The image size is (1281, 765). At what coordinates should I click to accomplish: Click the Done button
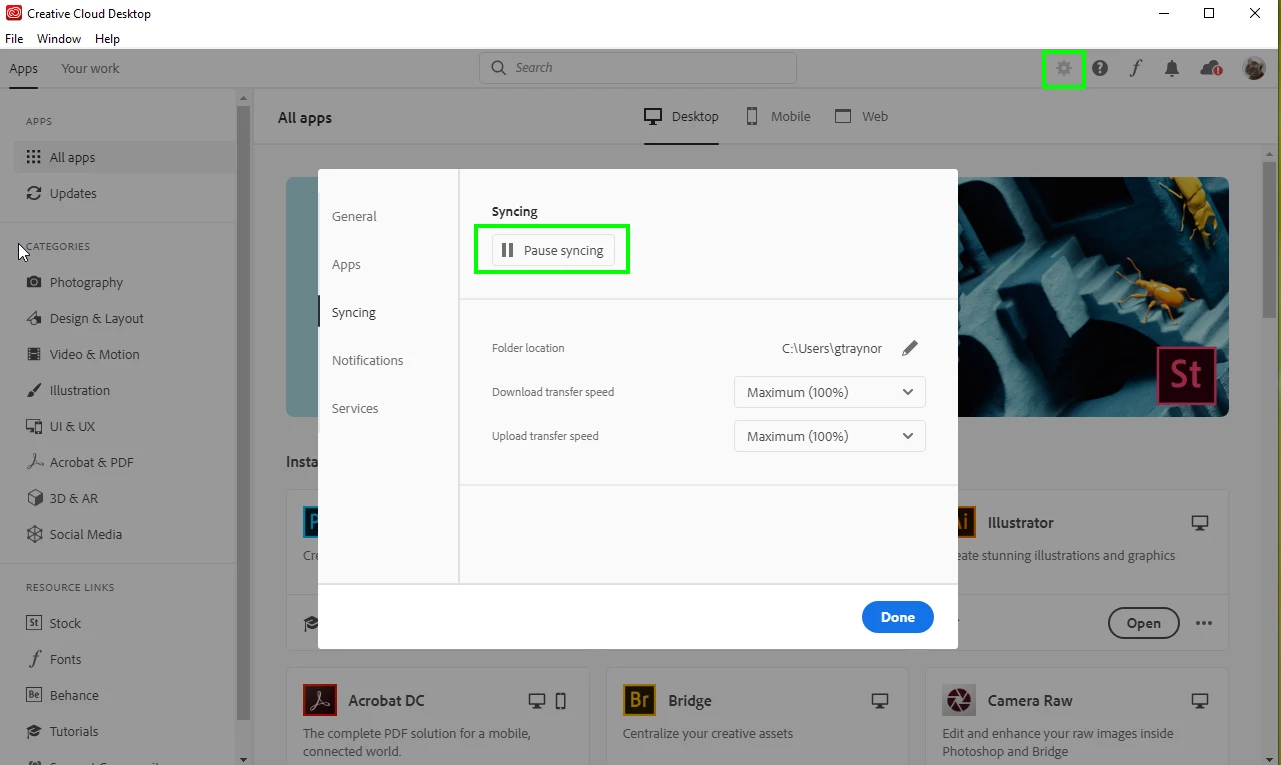[x=898, y=617]
